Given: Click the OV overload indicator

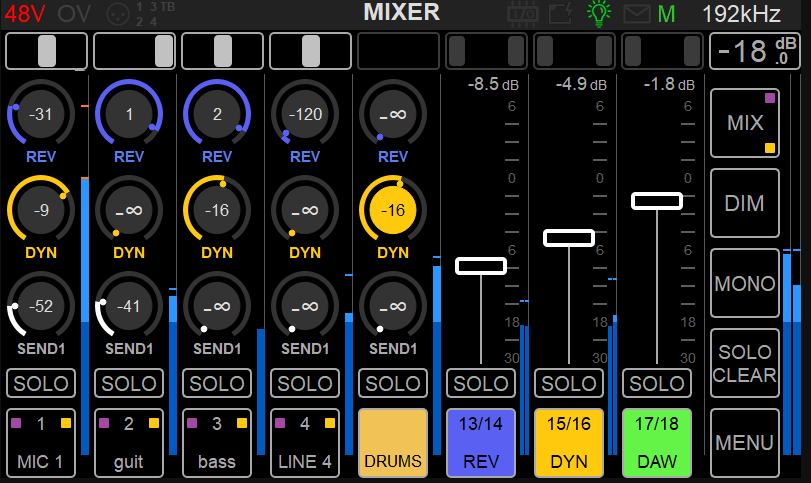Looking at the screenshot, I should pos(72,14).
